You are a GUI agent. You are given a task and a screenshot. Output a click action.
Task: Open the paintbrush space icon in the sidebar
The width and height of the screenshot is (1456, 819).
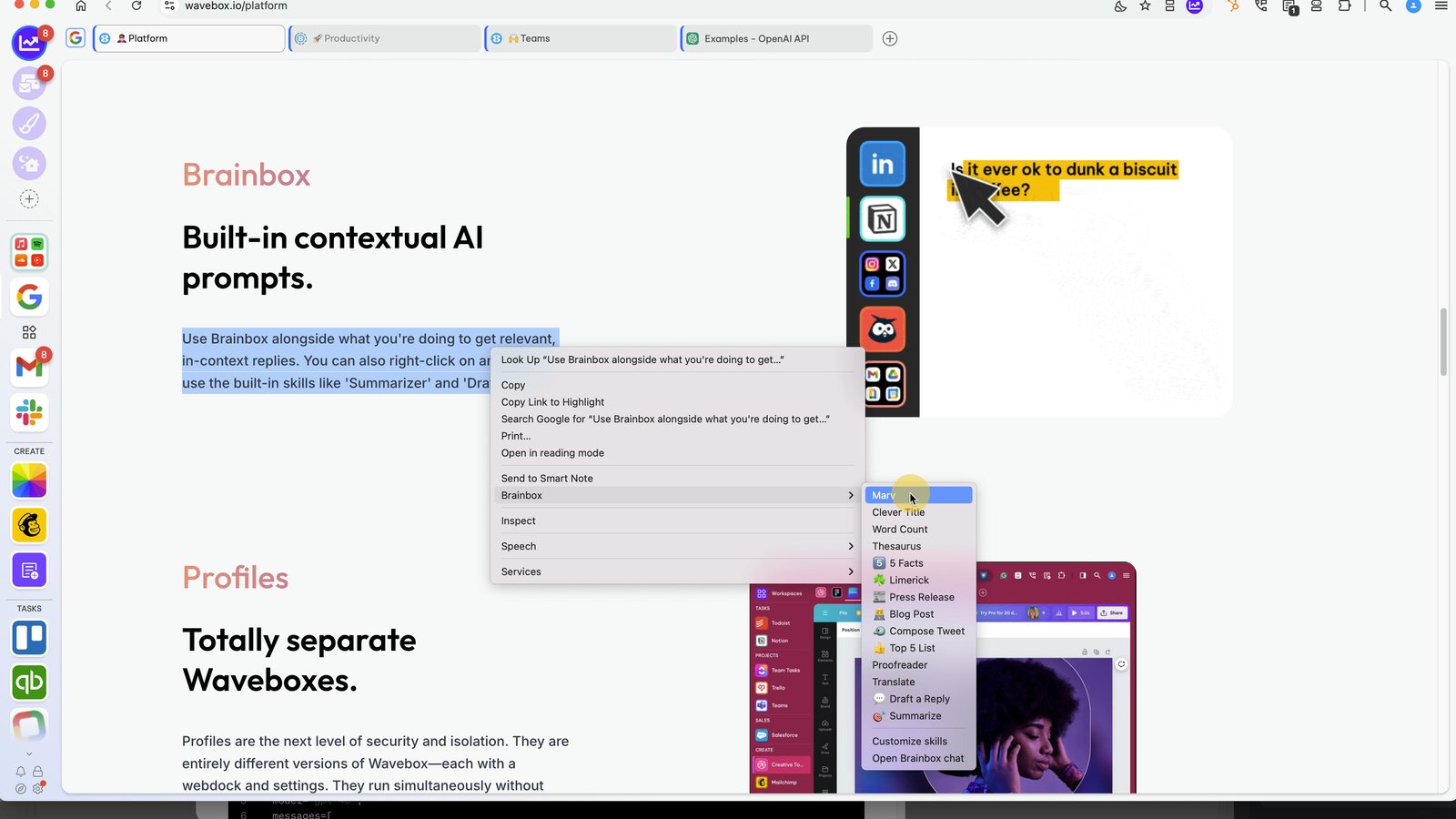tap(29, 124)
